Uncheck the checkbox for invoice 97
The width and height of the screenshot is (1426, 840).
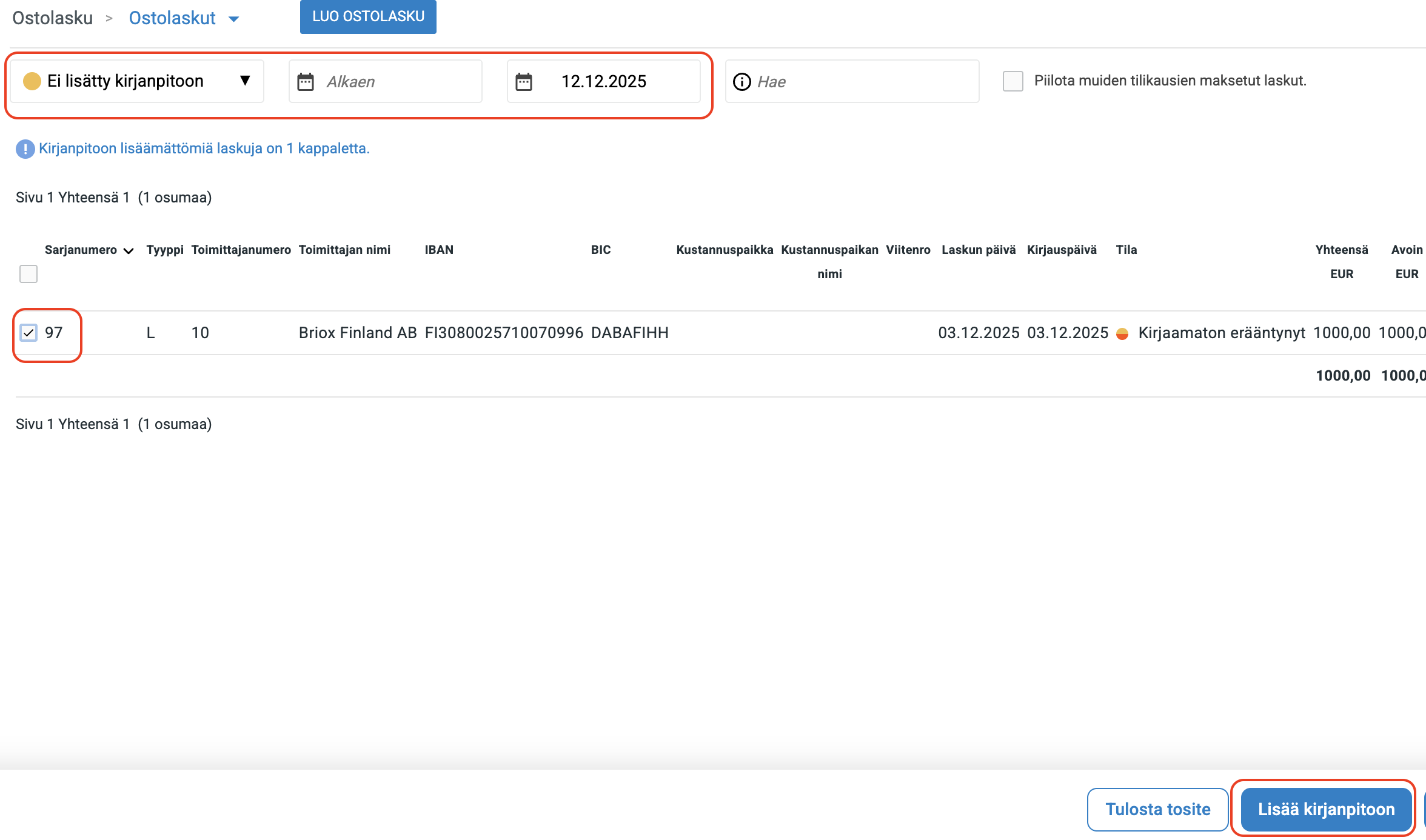28,333
